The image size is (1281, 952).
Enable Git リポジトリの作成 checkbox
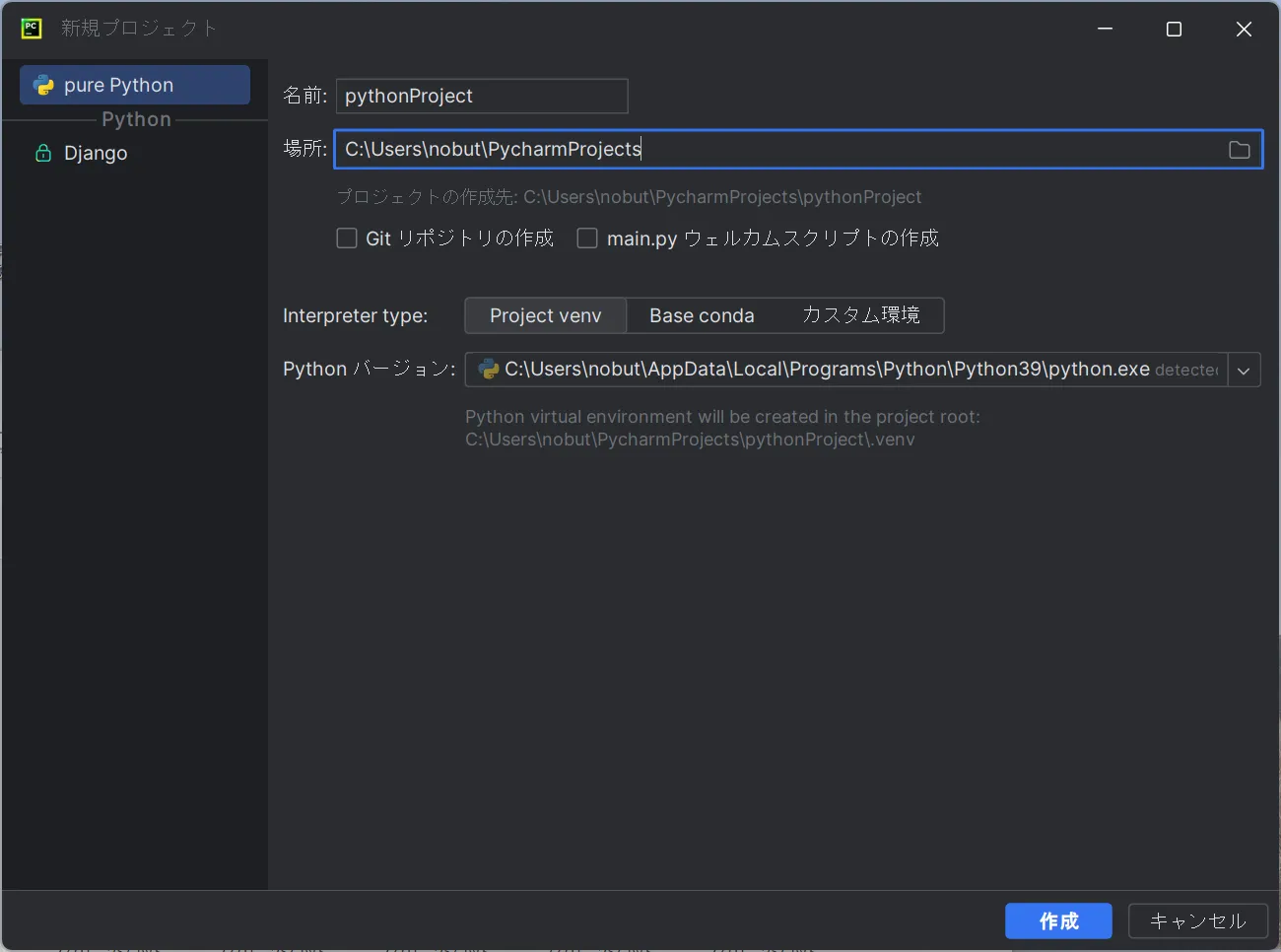coord(347,238)
